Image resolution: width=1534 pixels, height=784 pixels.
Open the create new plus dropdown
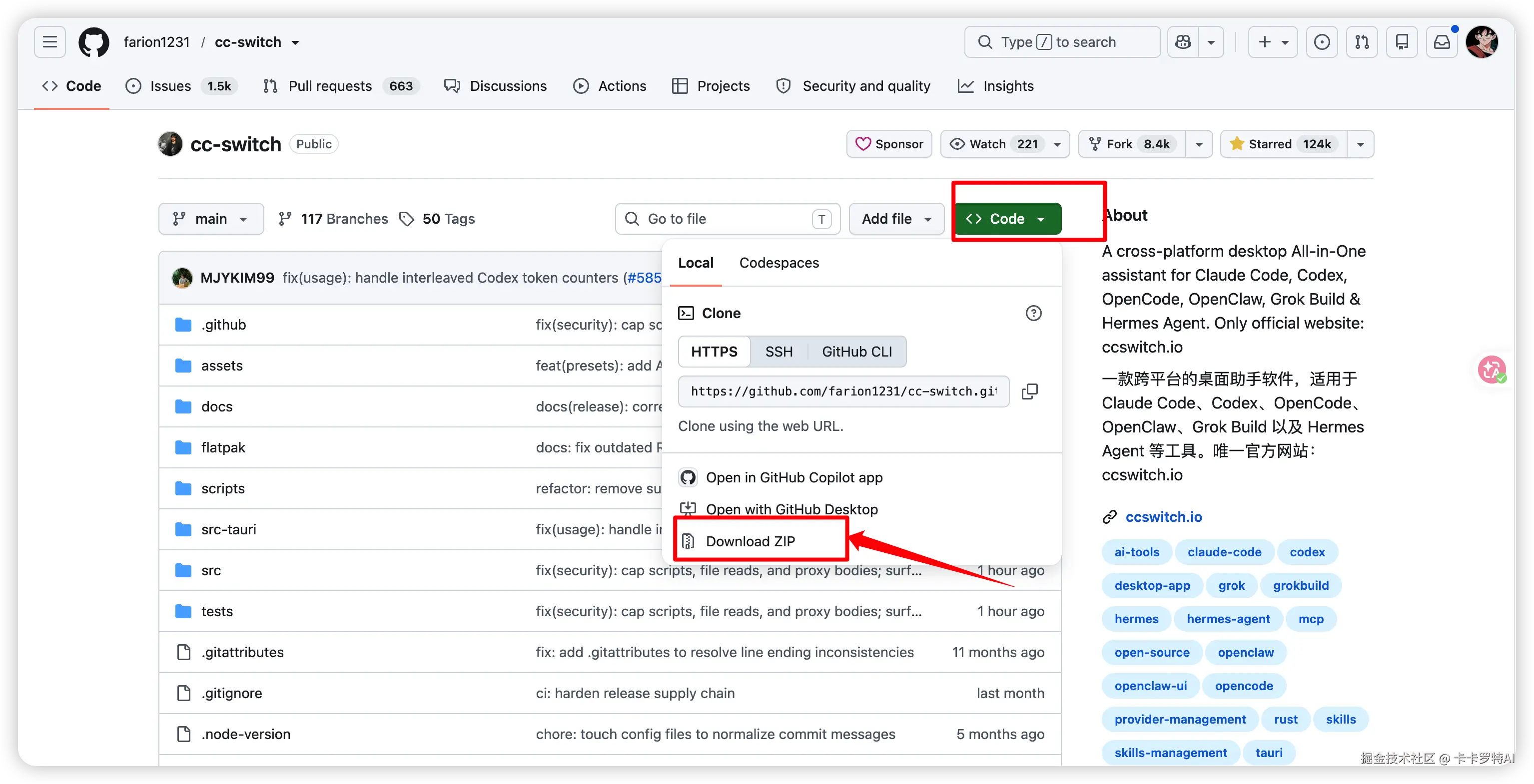point(1273,42)
